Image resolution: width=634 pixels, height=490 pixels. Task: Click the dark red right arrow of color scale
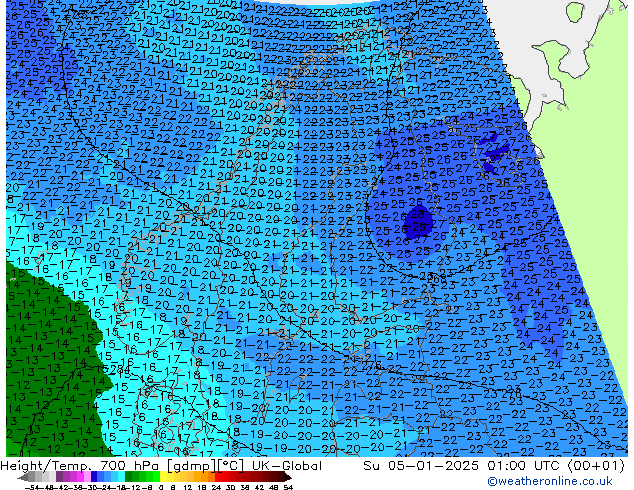point(287,477)
